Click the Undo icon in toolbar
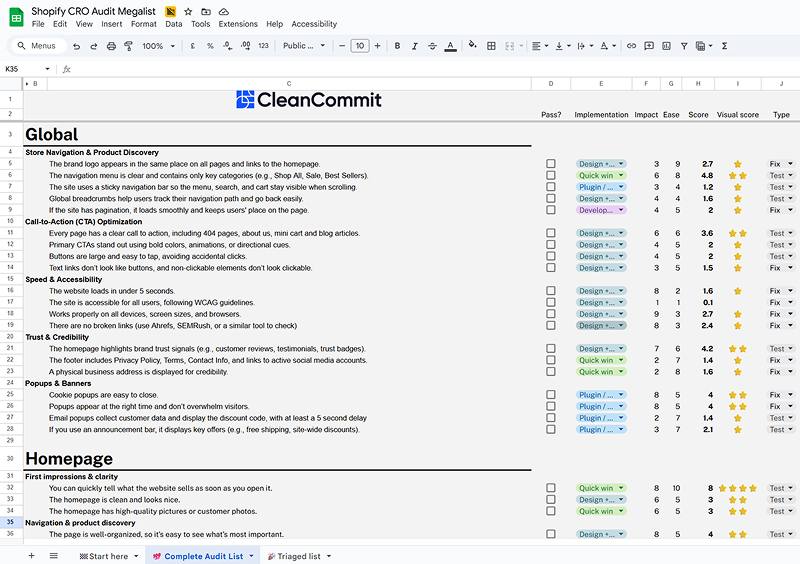Screen dimensions: 800x564 click(76, 46)
